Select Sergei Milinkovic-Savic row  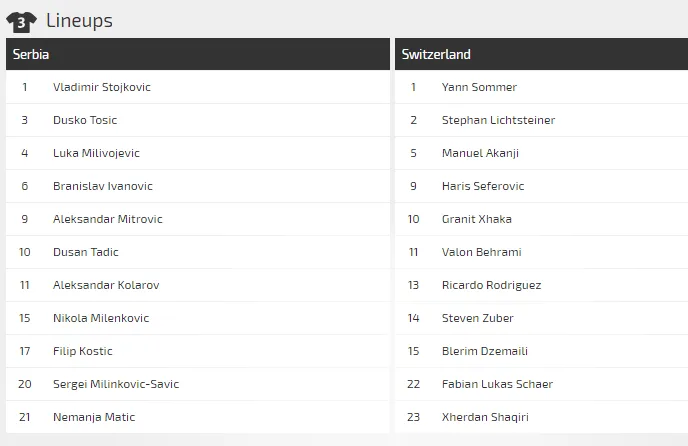coord(116,384)
